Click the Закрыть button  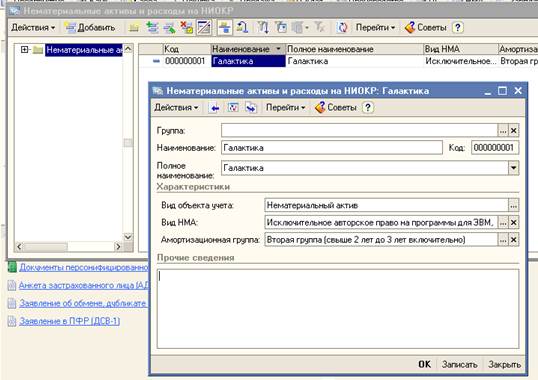(504, 364)
